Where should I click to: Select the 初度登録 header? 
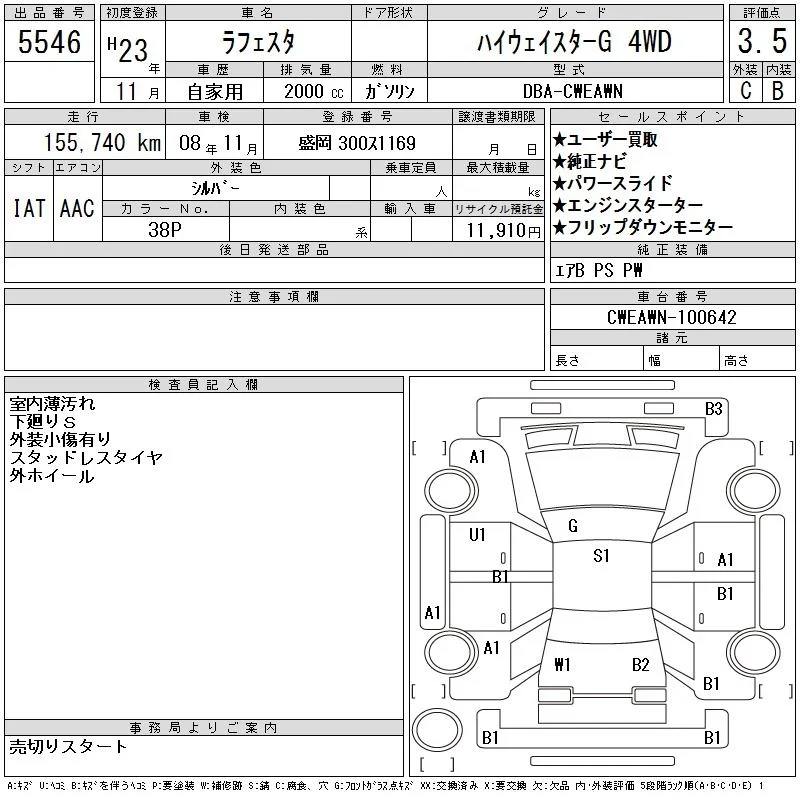click(132, 13)
